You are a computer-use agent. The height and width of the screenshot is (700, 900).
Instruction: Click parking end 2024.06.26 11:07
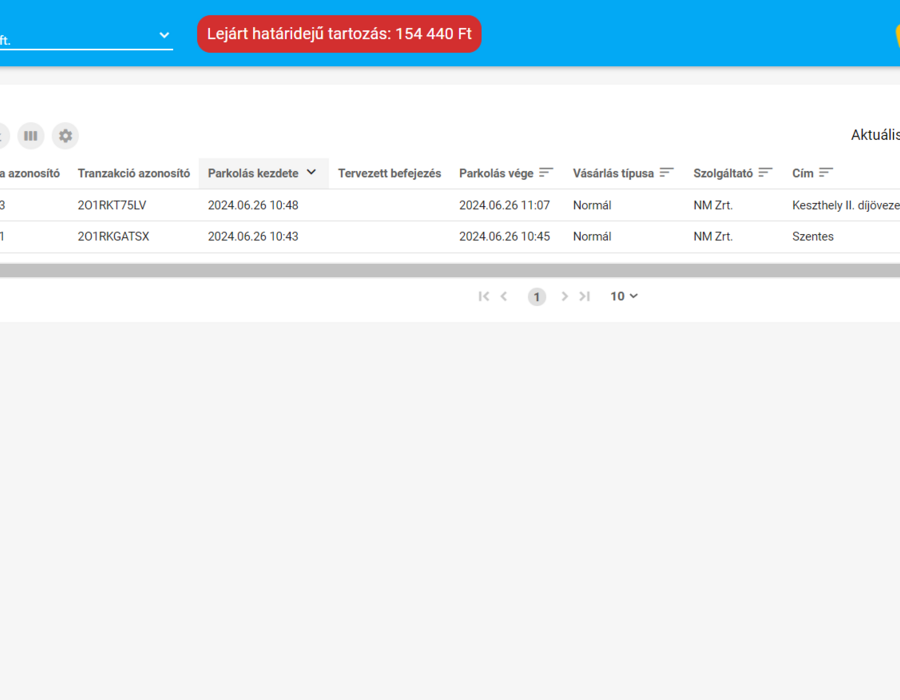pos(505,205)
